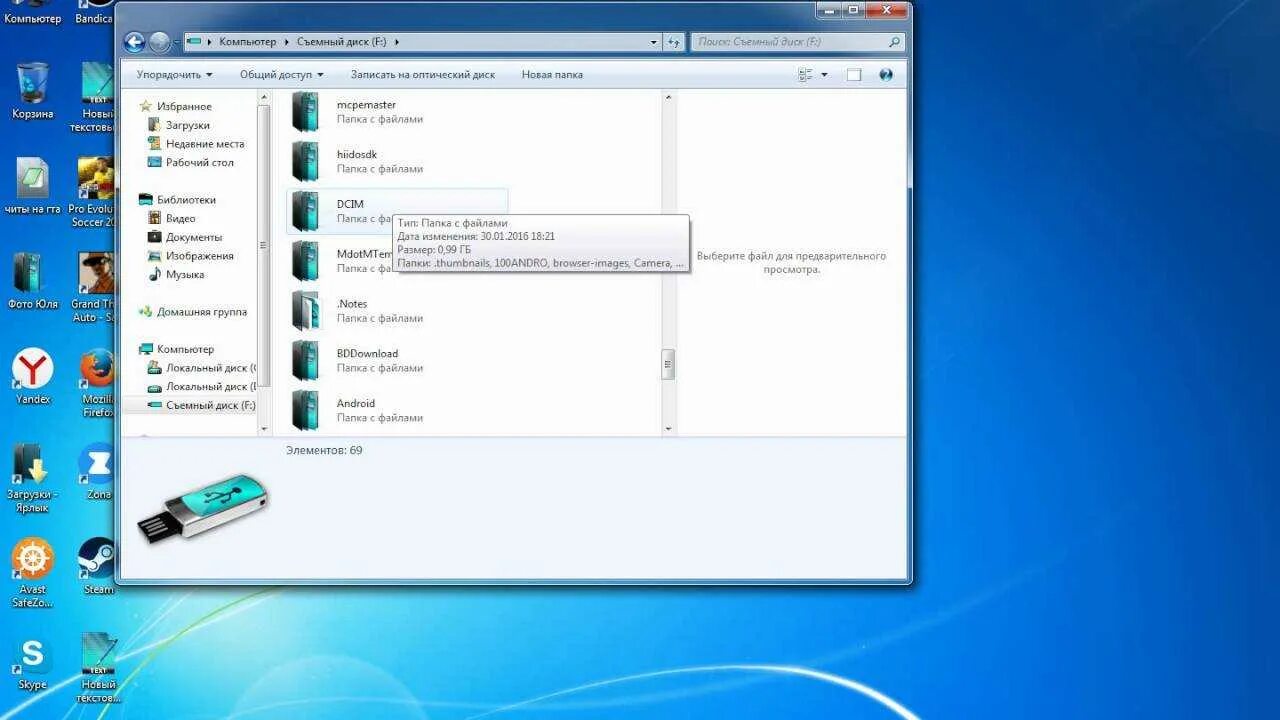Click file list scroll down arrow

click(668, 429)
